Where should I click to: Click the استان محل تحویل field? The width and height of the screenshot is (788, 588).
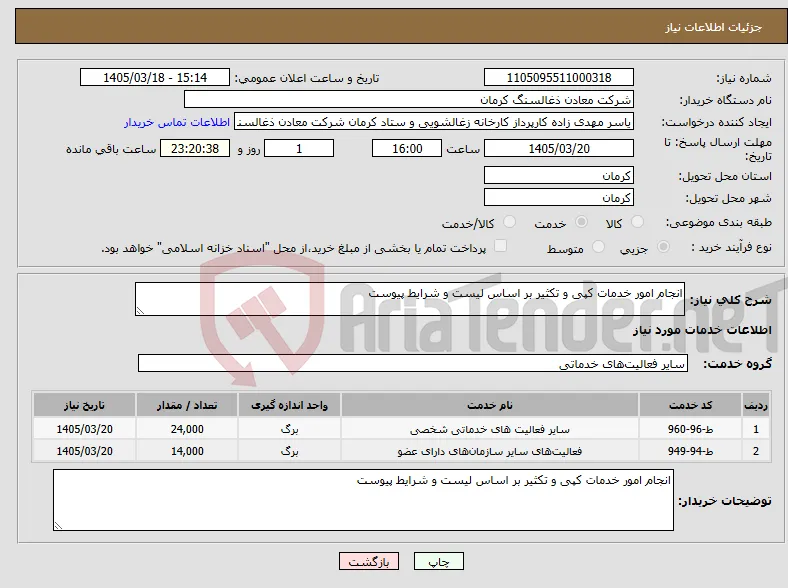click(559, 175)
